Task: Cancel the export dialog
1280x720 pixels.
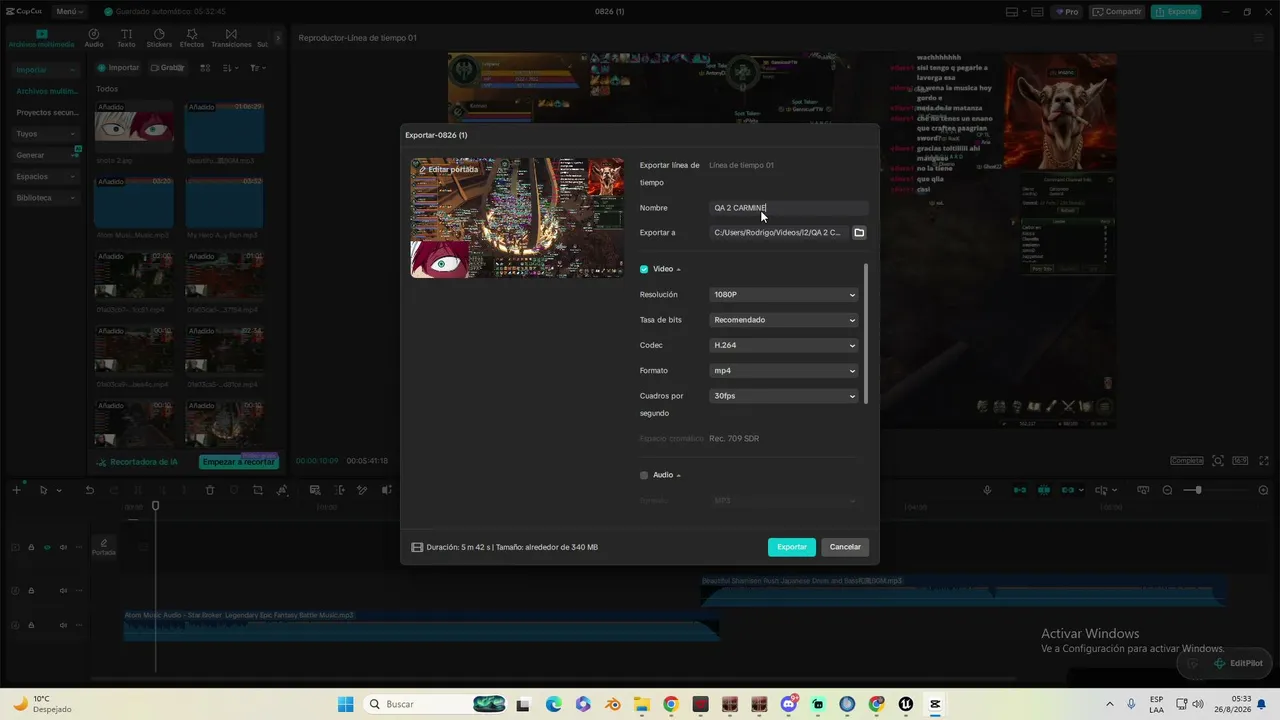Action: tap(845, 547)
